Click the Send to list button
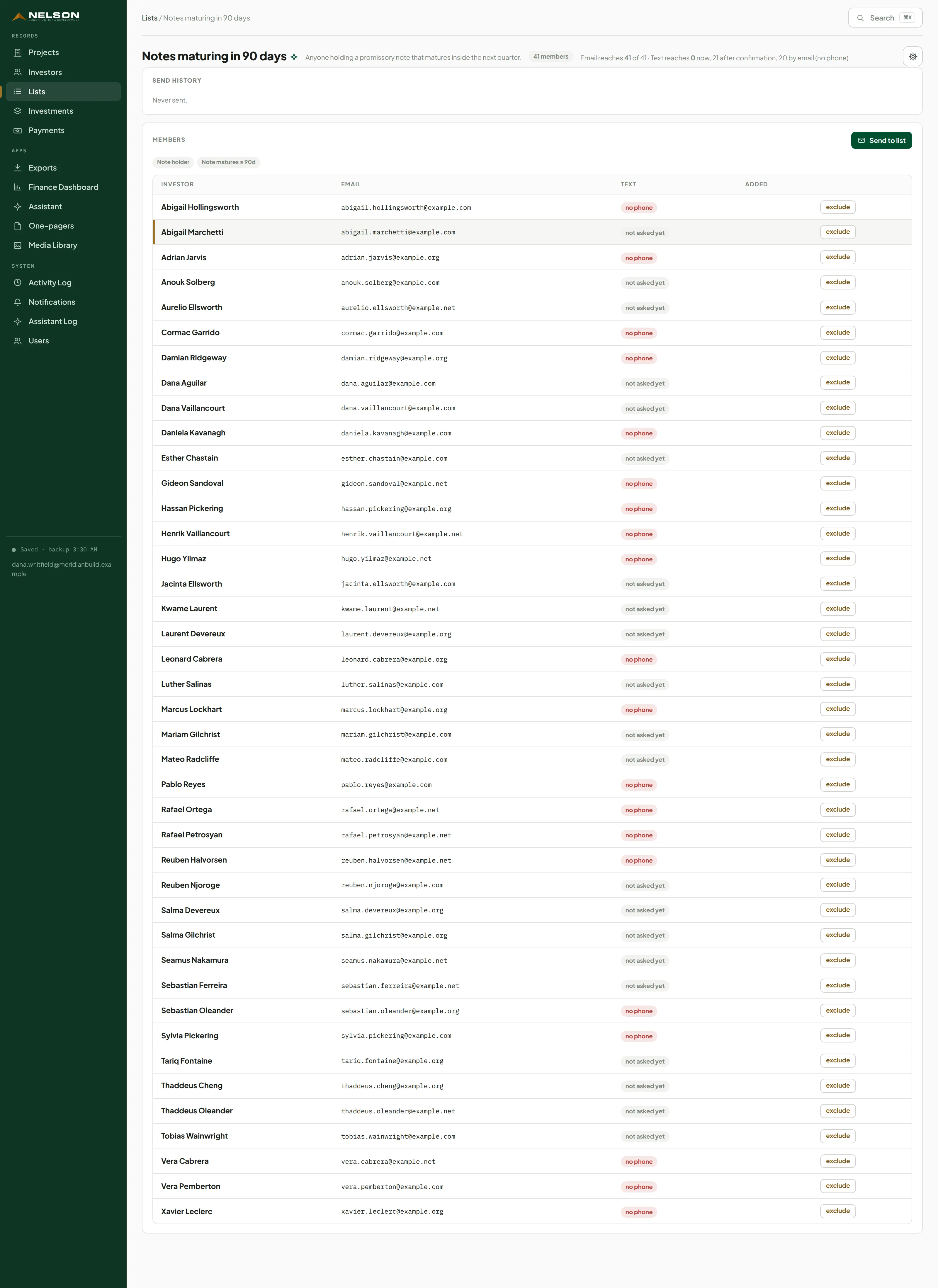Screen dimensions: 938x1288 pos(881,140)
